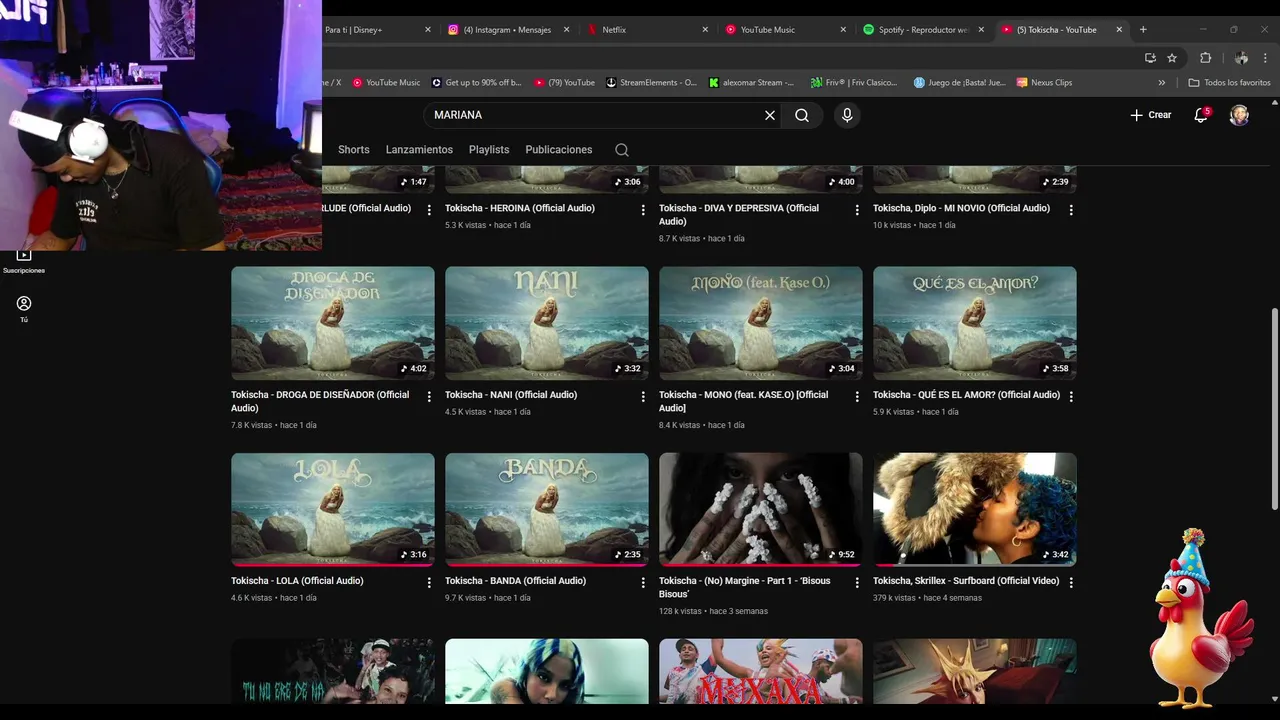The height and width of the screenshot is (720, 1280).
Task: Open Todos los favoritos folder
Action: (1229, 83)
